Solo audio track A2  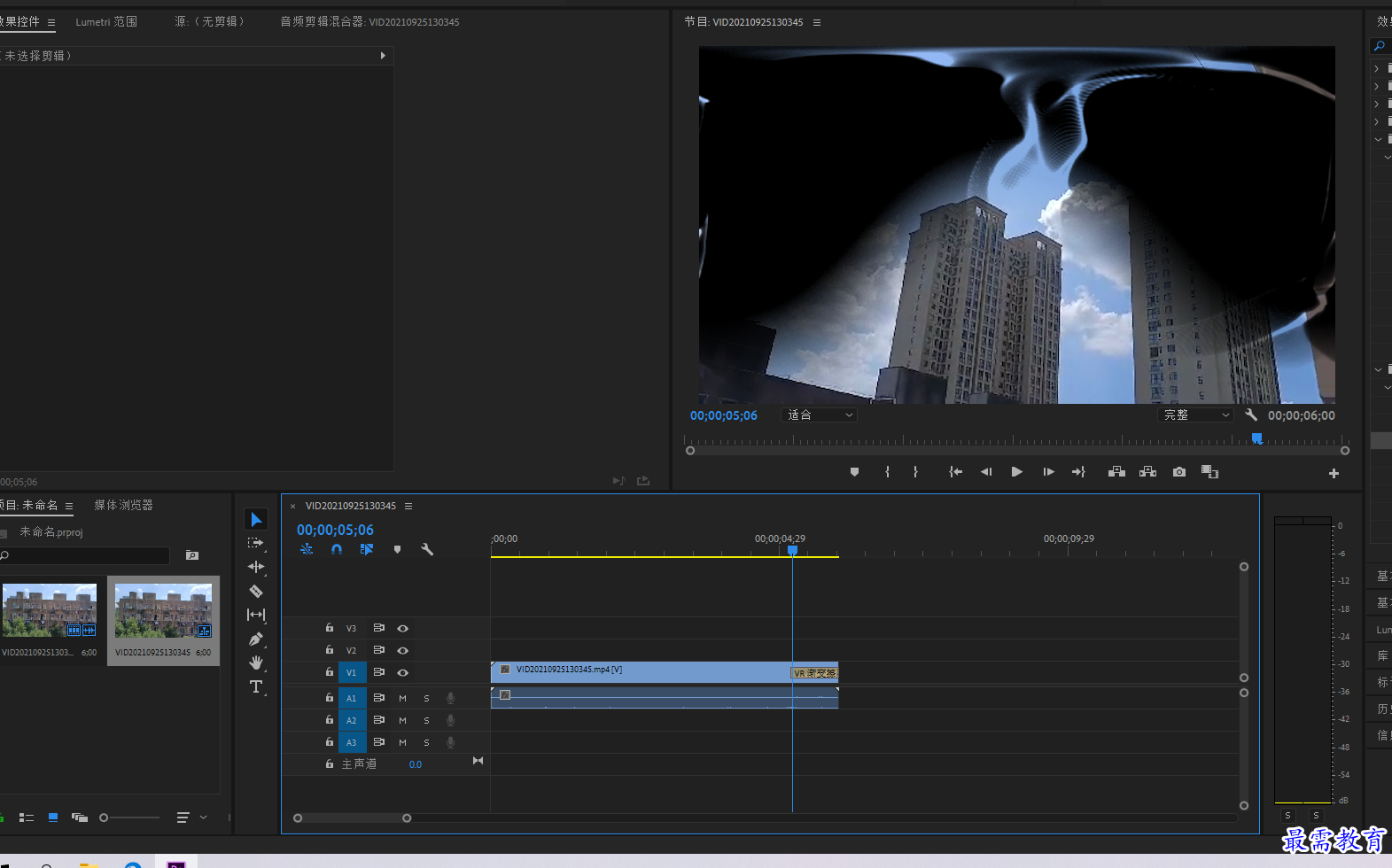pos(426,720)
